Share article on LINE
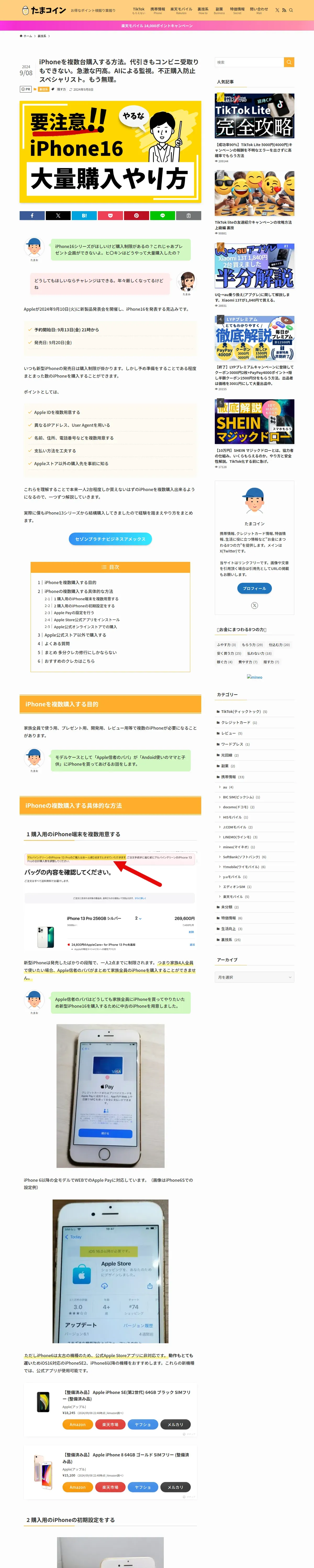The image size is (314, 1568). point(162,216)
